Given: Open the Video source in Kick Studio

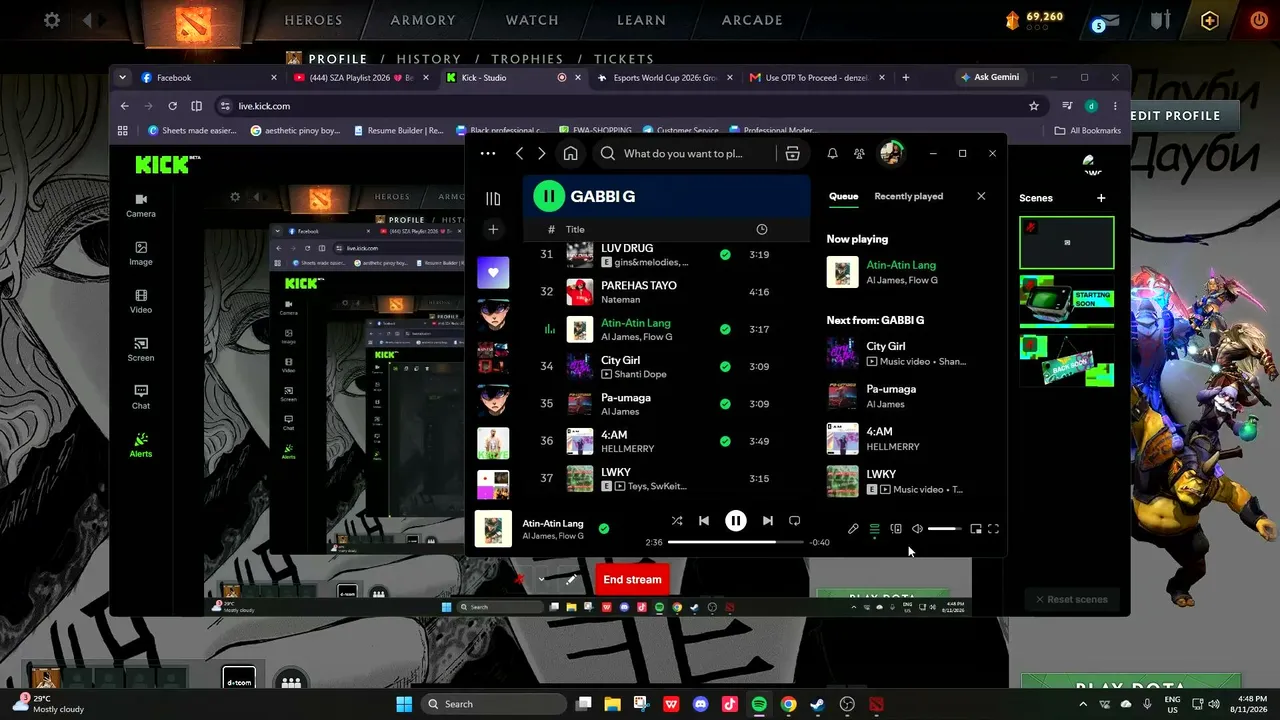Looking at the screenshot, I should 141,302.
